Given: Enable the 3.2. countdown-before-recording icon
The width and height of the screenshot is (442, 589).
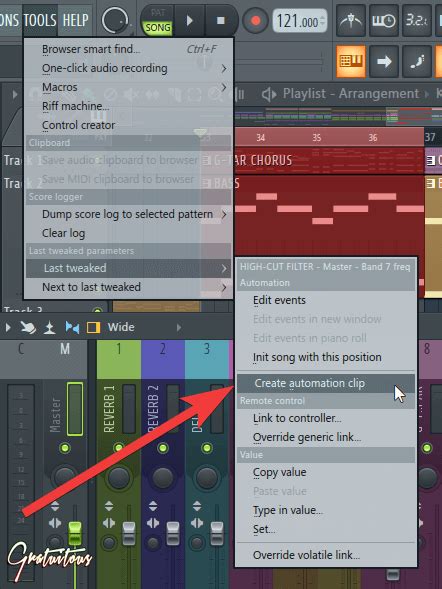Looking at the screenshot, I should pyautogui.click(x=416, y=20).
